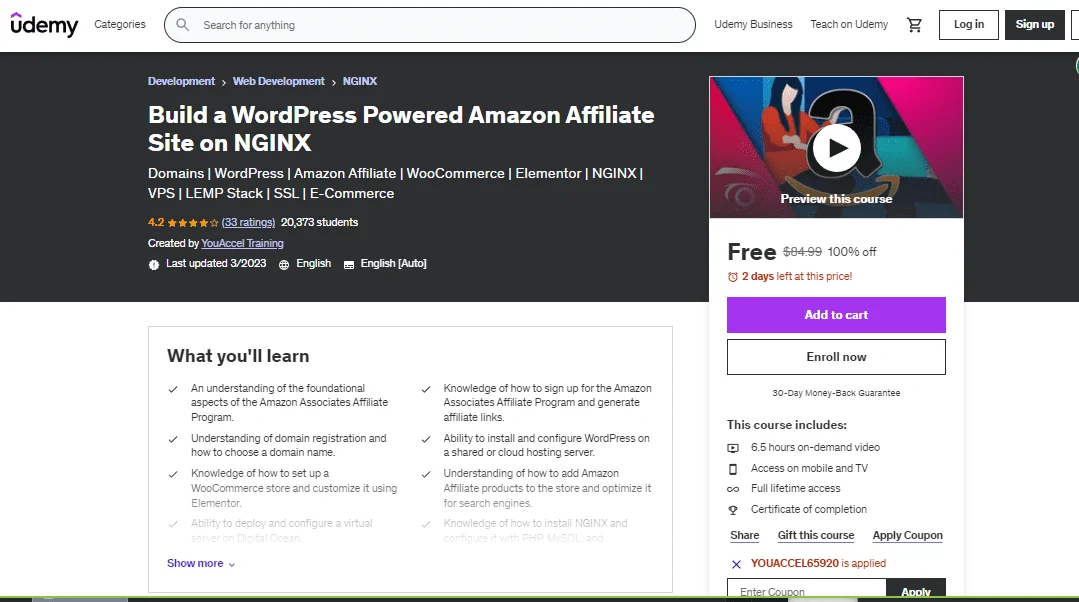
Task: Open YouAccel Training instructor page
Action: pyautogui.click(x=242, y=243)
